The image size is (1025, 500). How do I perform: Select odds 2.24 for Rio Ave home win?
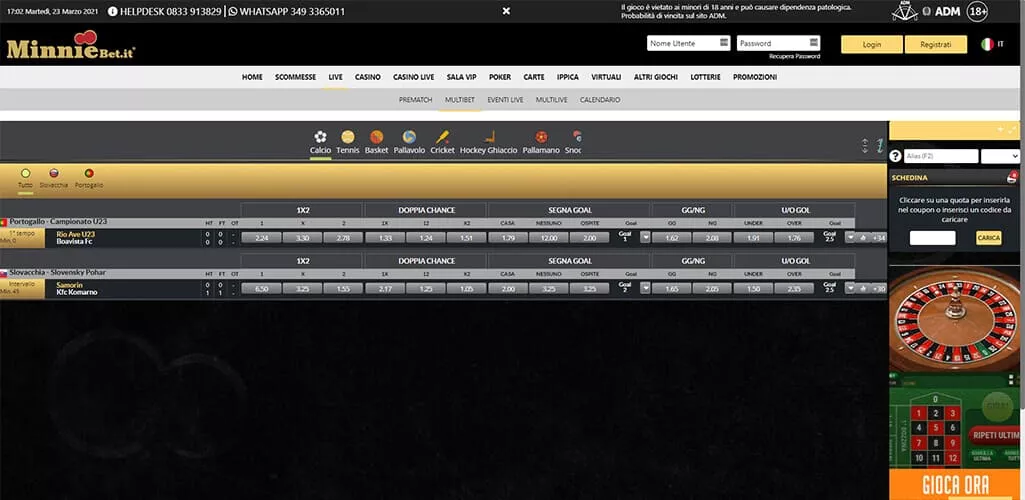(x=261, y=238)
